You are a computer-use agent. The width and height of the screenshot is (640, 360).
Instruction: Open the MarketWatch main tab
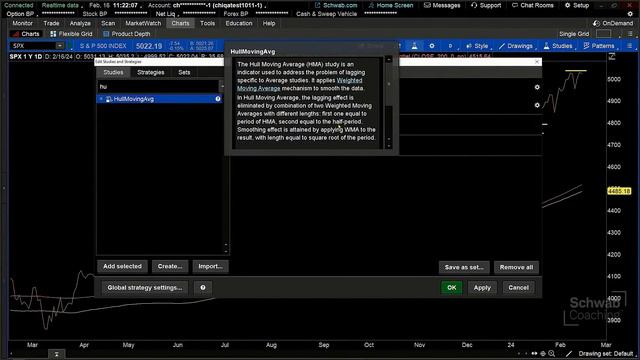point(143,23)
